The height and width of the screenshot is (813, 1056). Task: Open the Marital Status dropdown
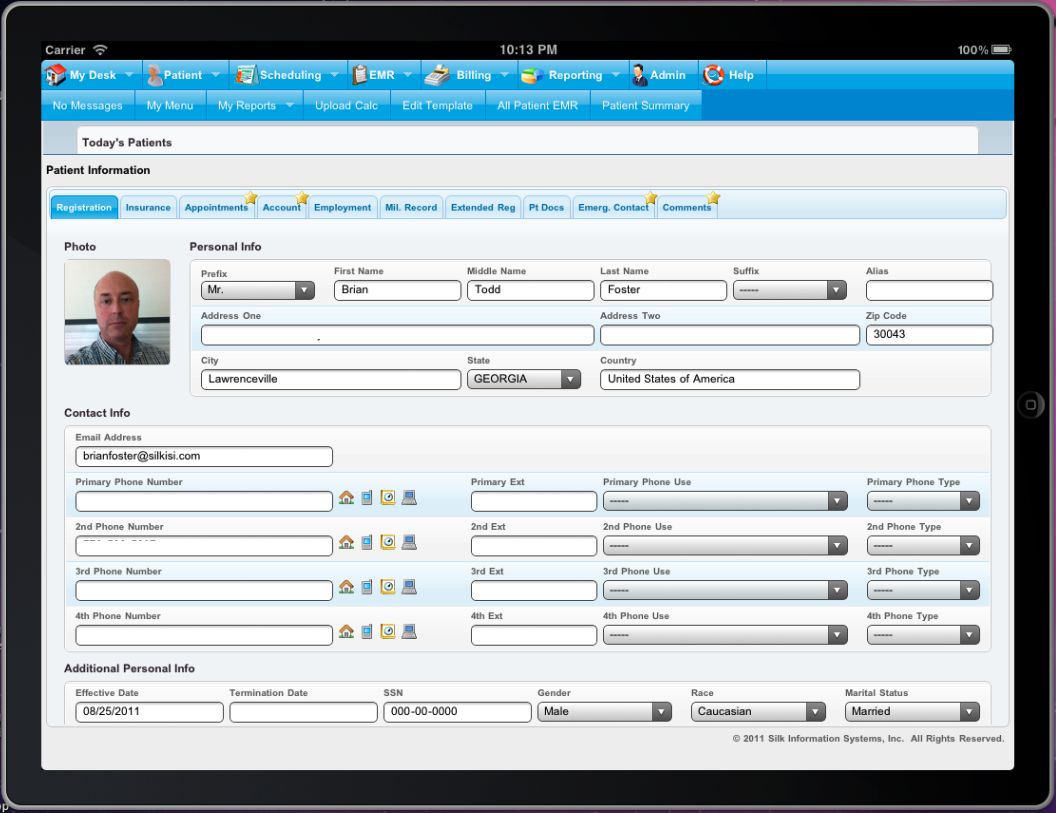coord(912,712)
